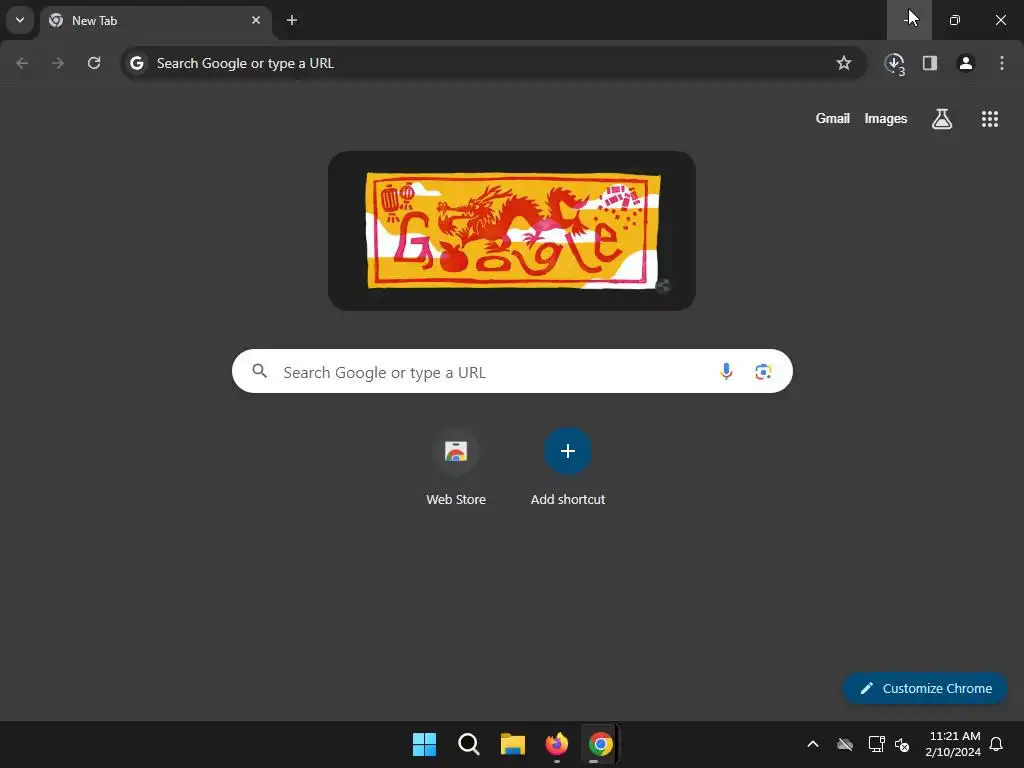This screenshot has height=768, width=1024.
Task: Open the tab search dropdown arrow
Action: tap(20, 20)
